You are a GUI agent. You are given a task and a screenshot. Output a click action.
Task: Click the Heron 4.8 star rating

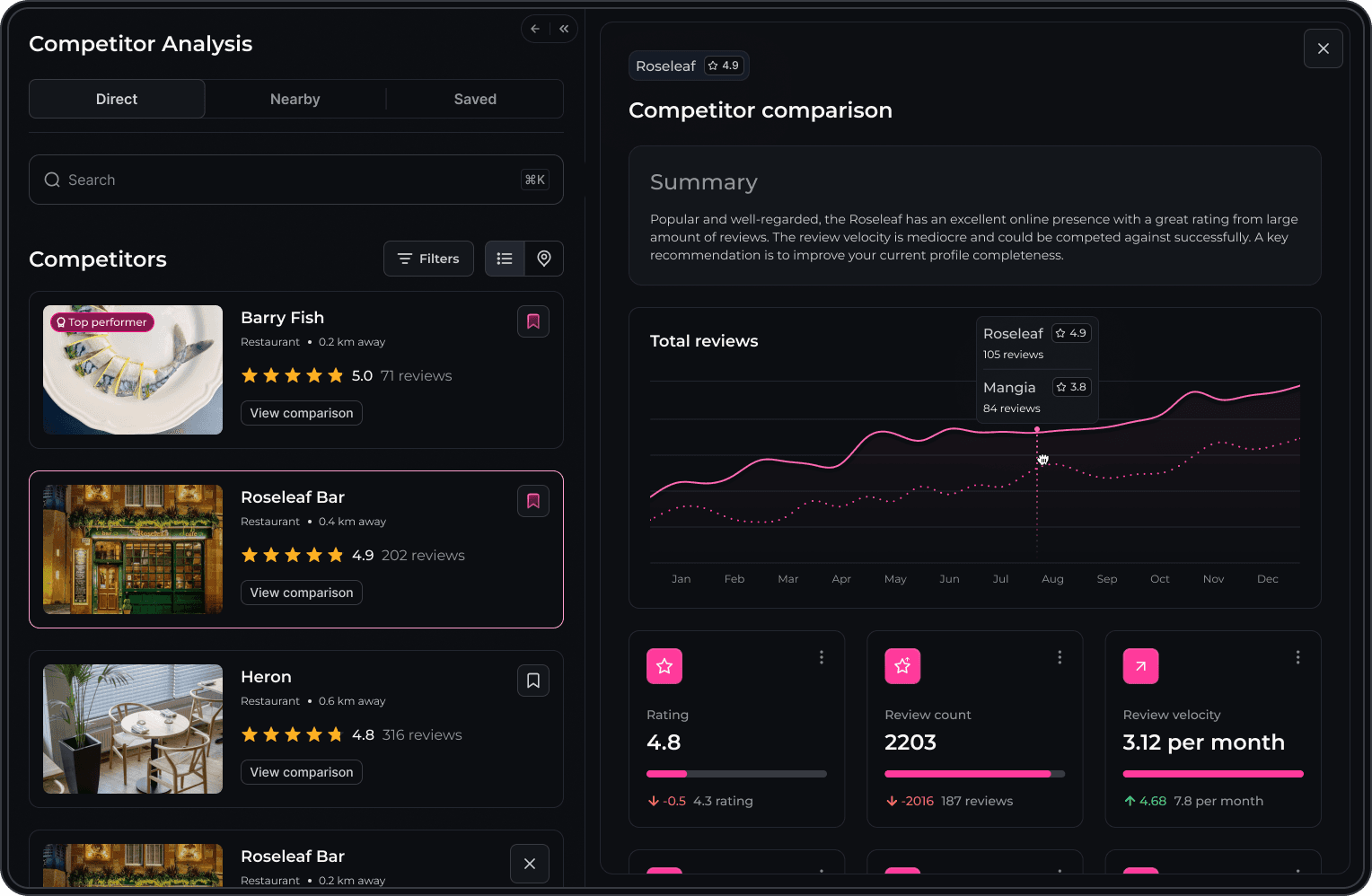click(x=293, y=734)
